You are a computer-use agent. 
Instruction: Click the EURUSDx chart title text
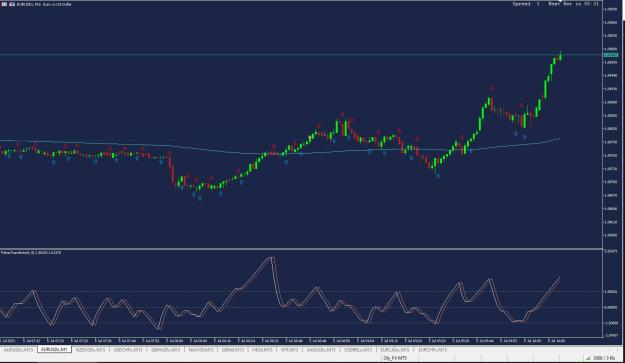click(x=44, y=4)
